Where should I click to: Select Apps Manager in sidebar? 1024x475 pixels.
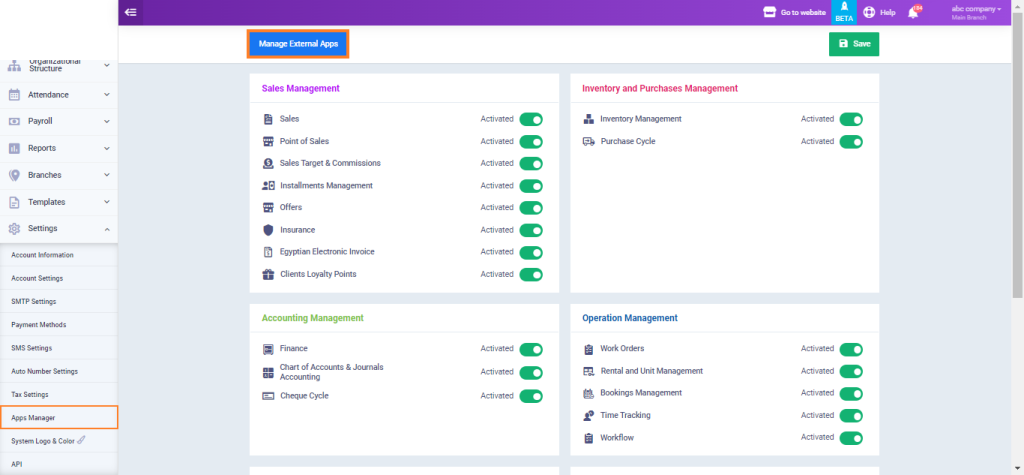[x=59, y=418]
